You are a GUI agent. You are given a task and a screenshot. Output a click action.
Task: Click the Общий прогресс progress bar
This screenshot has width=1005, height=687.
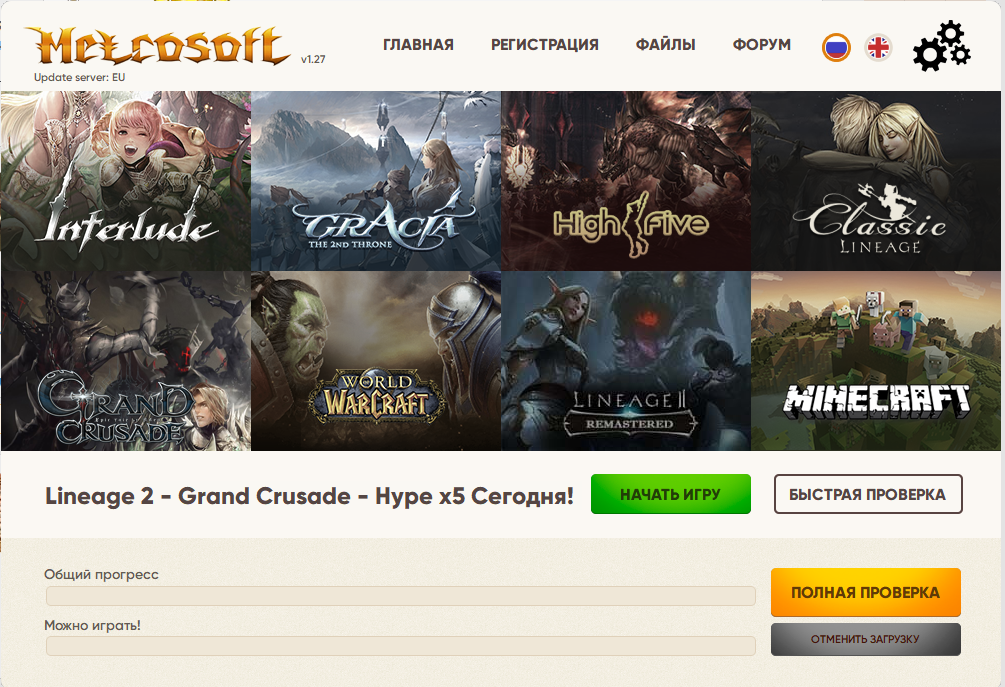(401, 596)
